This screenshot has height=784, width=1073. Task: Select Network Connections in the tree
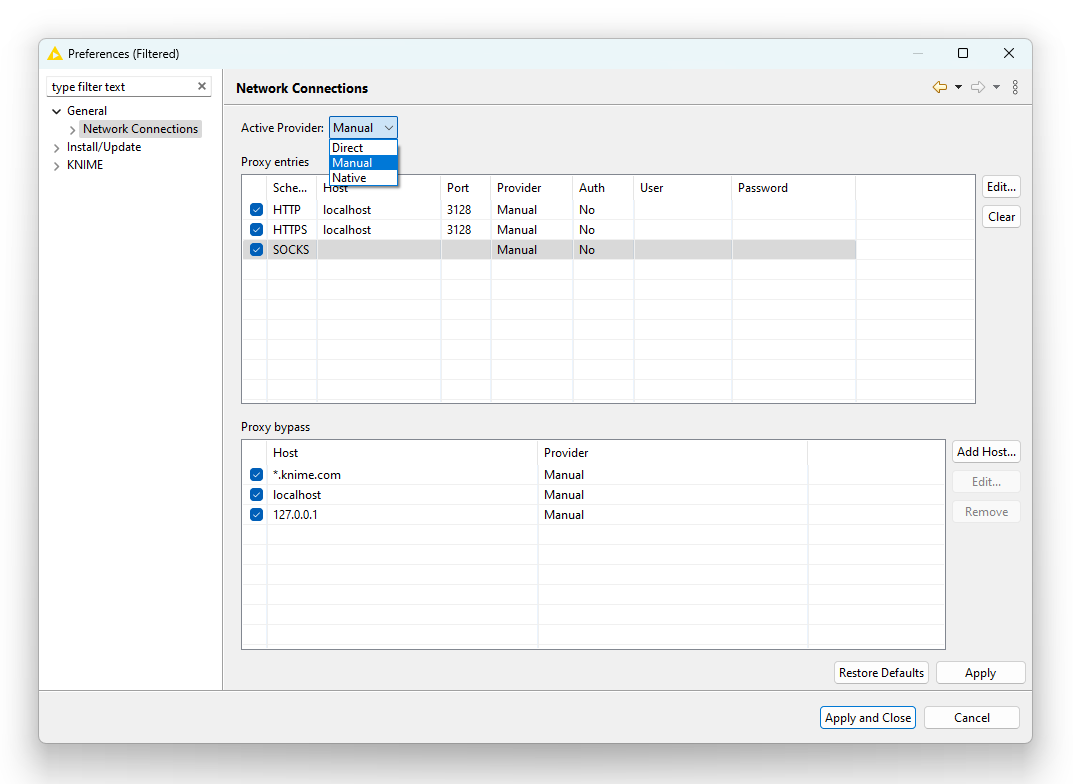140,129
